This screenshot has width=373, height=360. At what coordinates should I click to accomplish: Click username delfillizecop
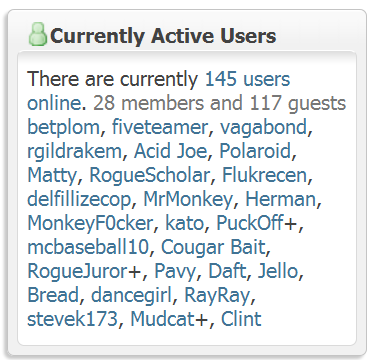[x=79, y=200]
